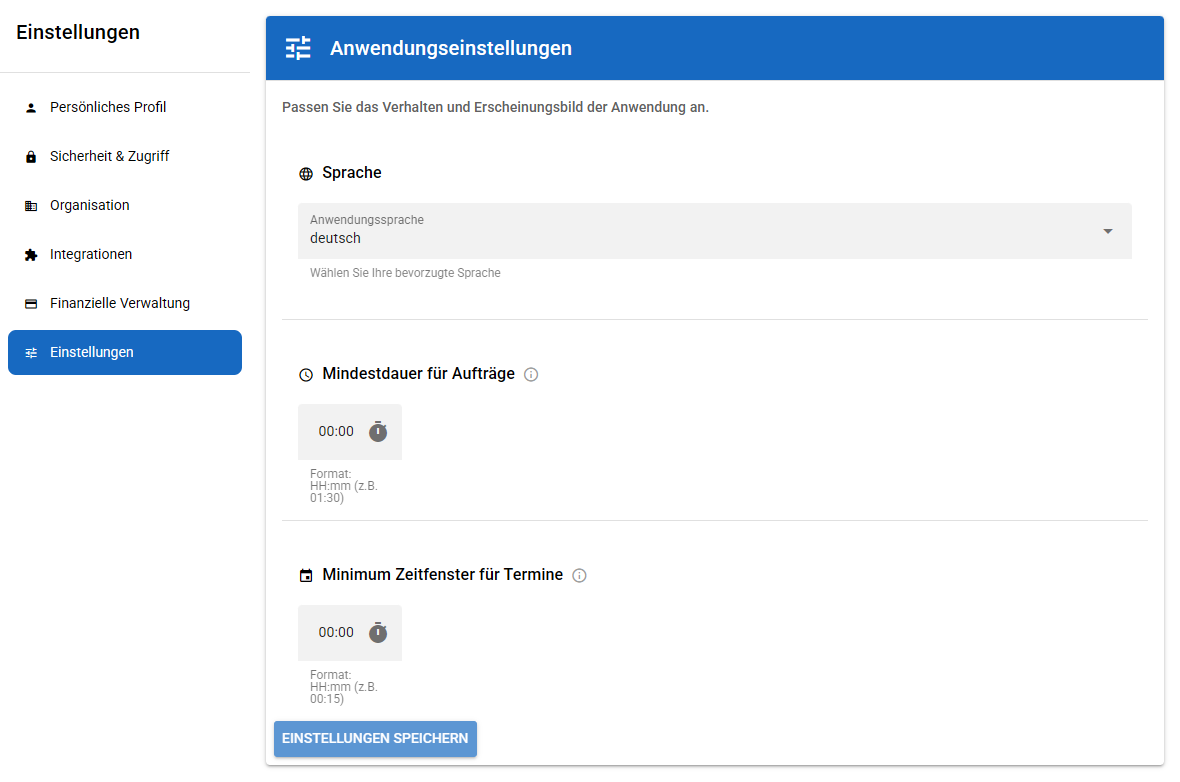Click the credit card icon beside Finanzielle Verwaltung
1180x782 pixels.
tap(31, 304)
